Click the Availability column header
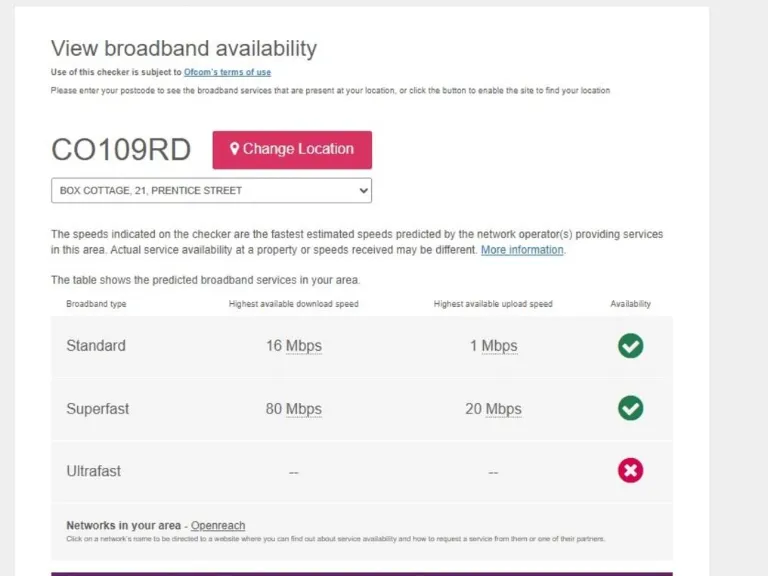The width and height of the screenshot is (768, 576). pyautogui.click(x=630, y=304)
